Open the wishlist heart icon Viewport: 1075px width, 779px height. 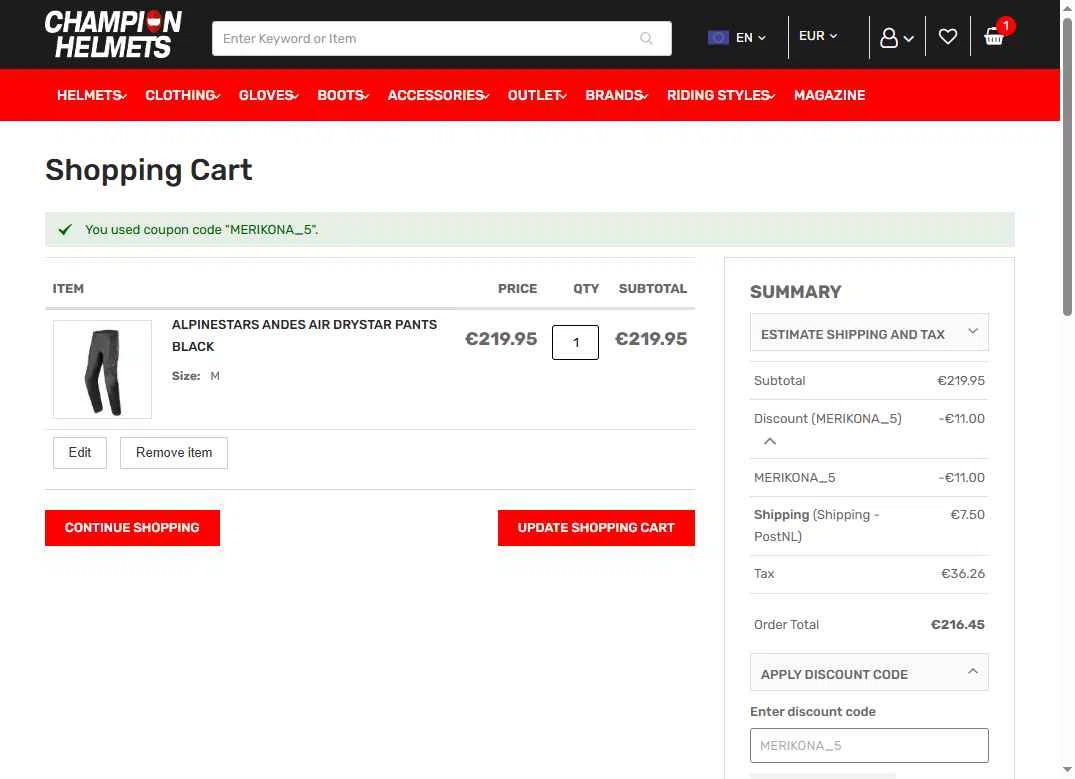click(947, 36)
